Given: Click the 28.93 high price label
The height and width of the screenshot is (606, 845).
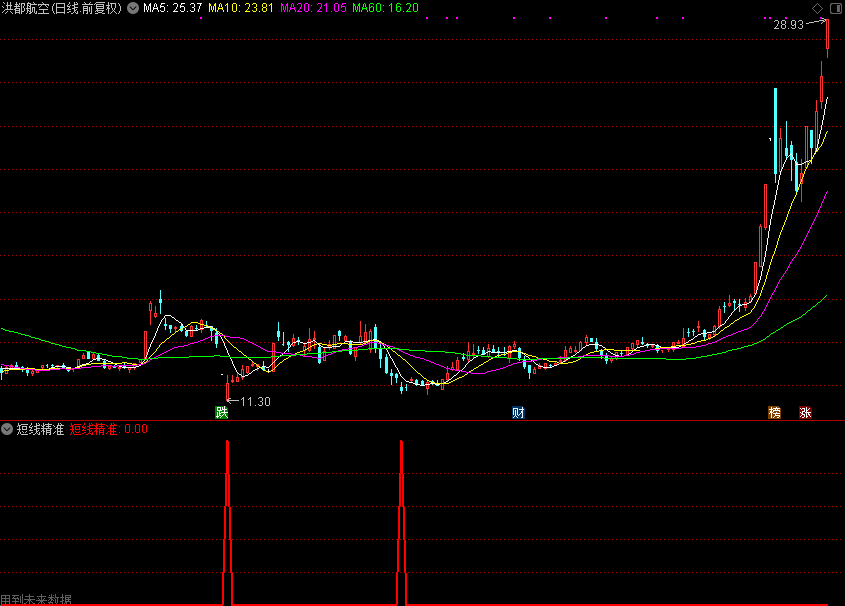Looking at the screenshot, I should pos(788,25).
